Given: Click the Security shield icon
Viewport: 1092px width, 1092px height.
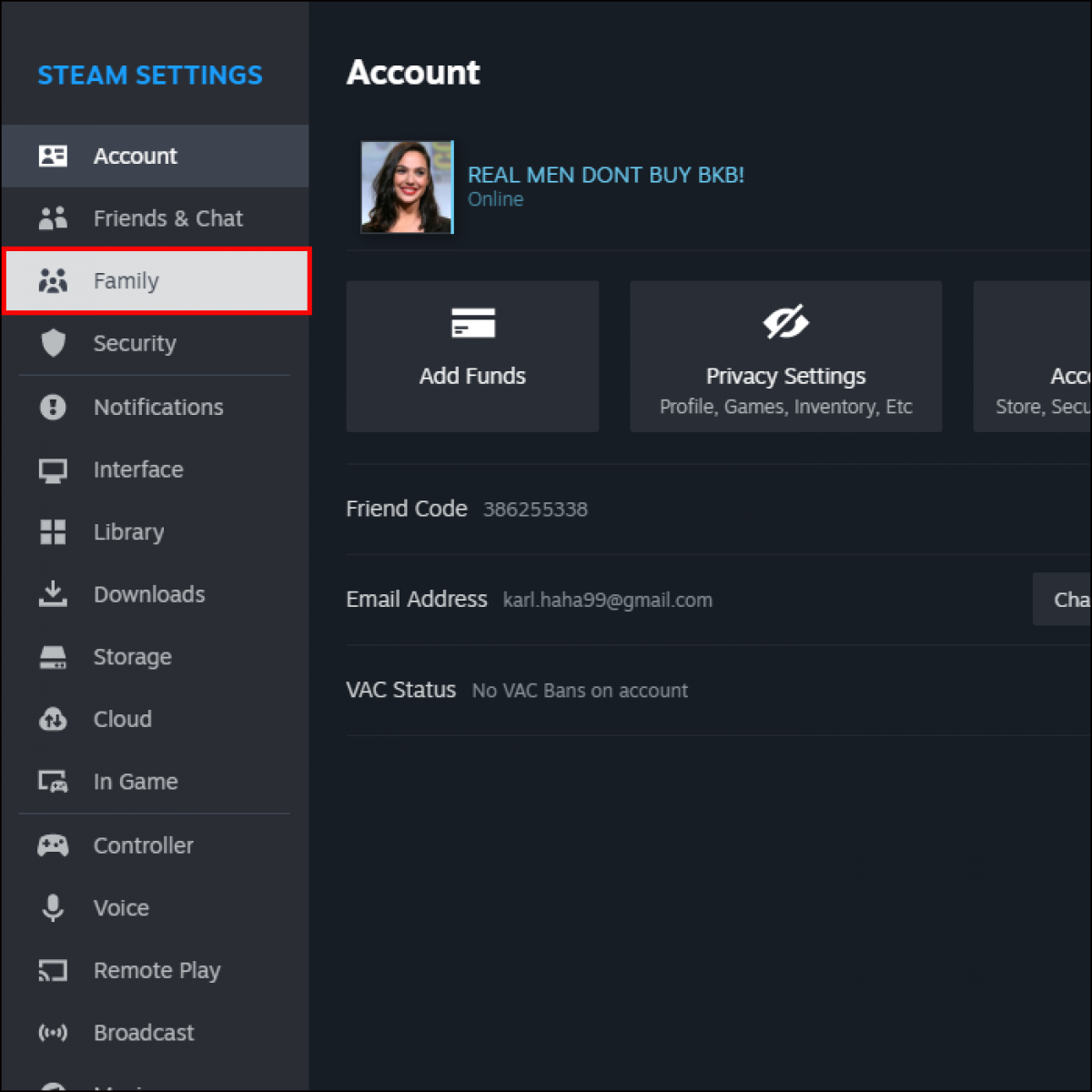Looking at the screenshot, I should click(53, 343).
